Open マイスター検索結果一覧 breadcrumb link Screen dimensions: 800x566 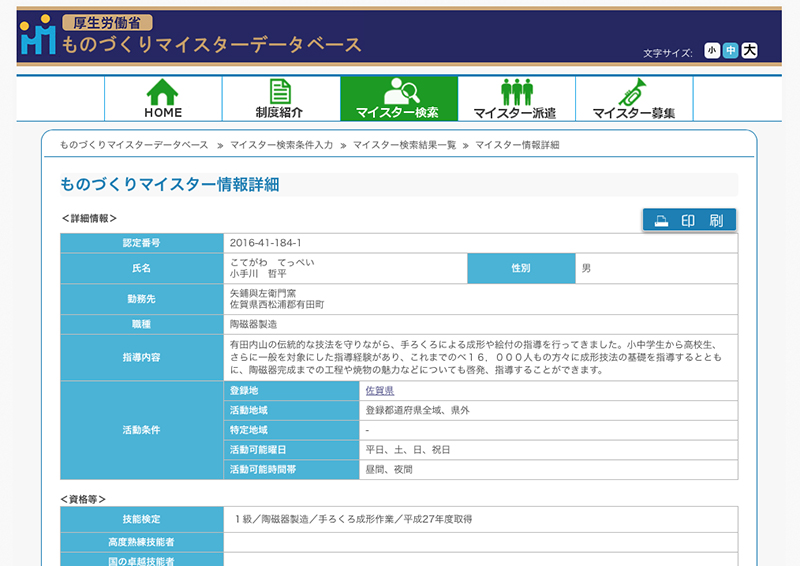(x=404, y=145)
